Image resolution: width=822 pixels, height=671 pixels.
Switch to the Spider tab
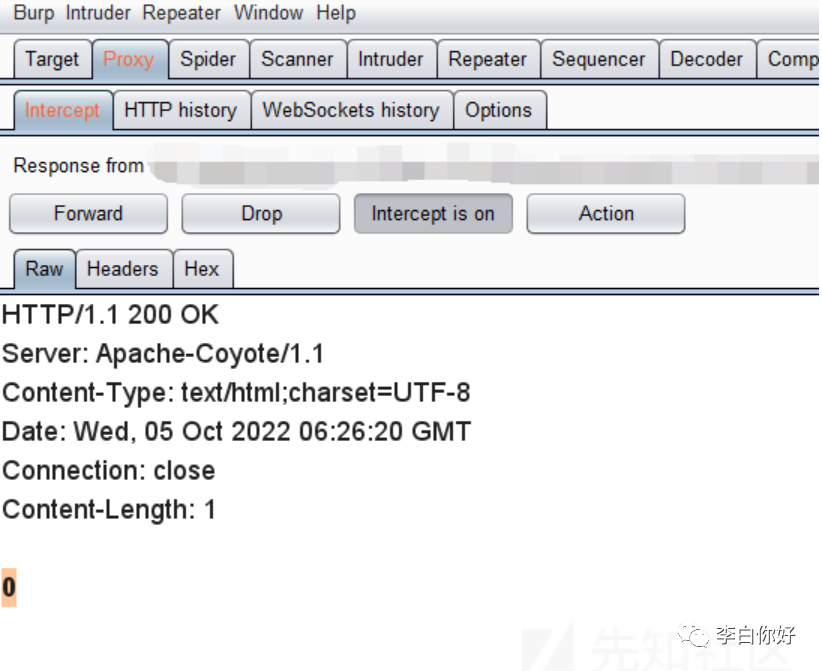tap(209, 59)
